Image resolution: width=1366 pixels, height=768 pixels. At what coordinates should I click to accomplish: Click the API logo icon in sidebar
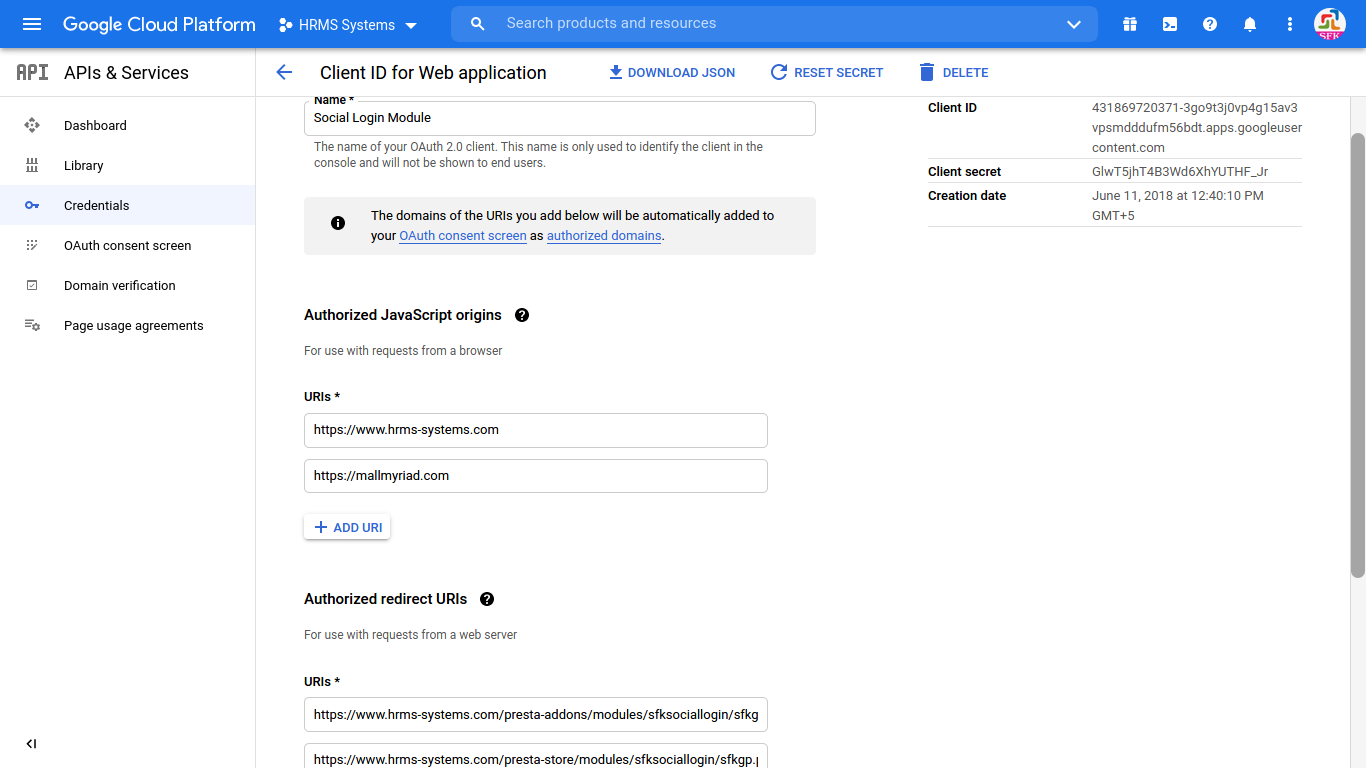click(x=32, y=72)
